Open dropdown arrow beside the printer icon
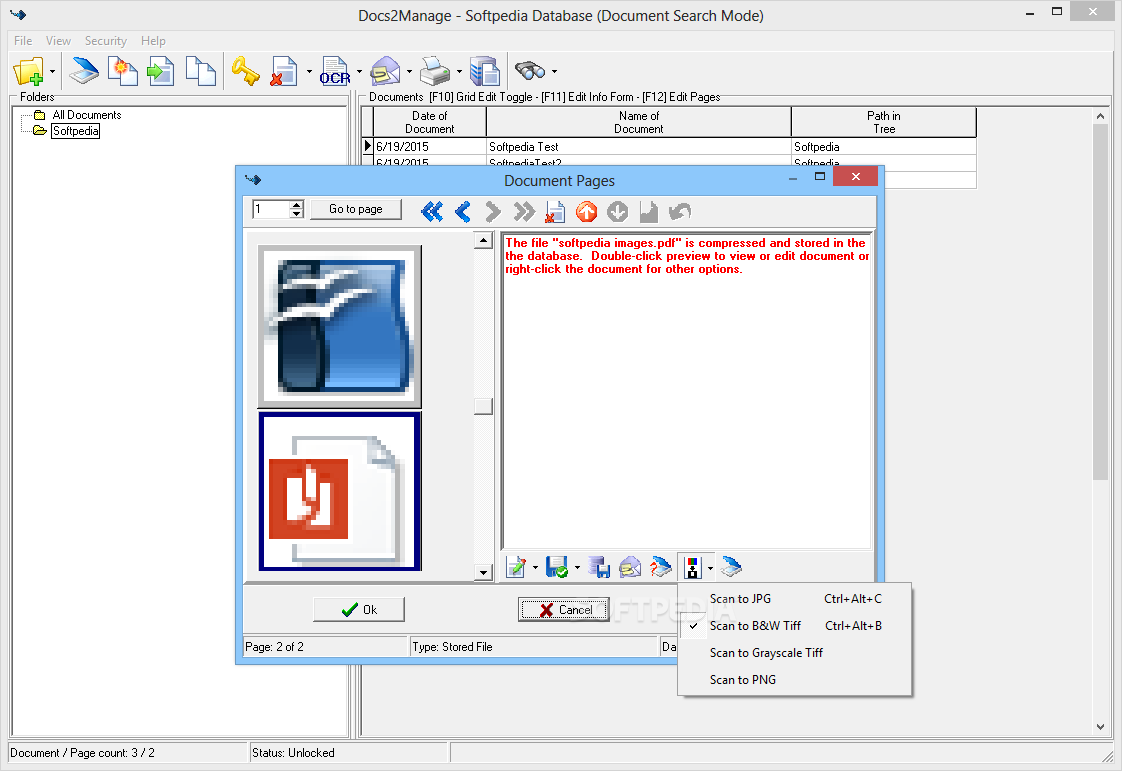This screenshot has height=771, width=1122. pyautogui.click(x=459, y=72)
